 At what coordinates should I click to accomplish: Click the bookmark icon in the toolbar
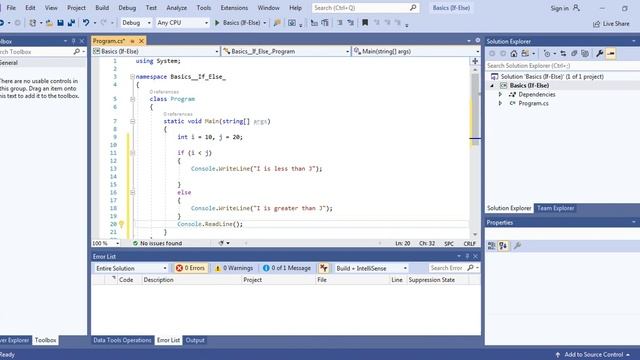click(365, 23)
